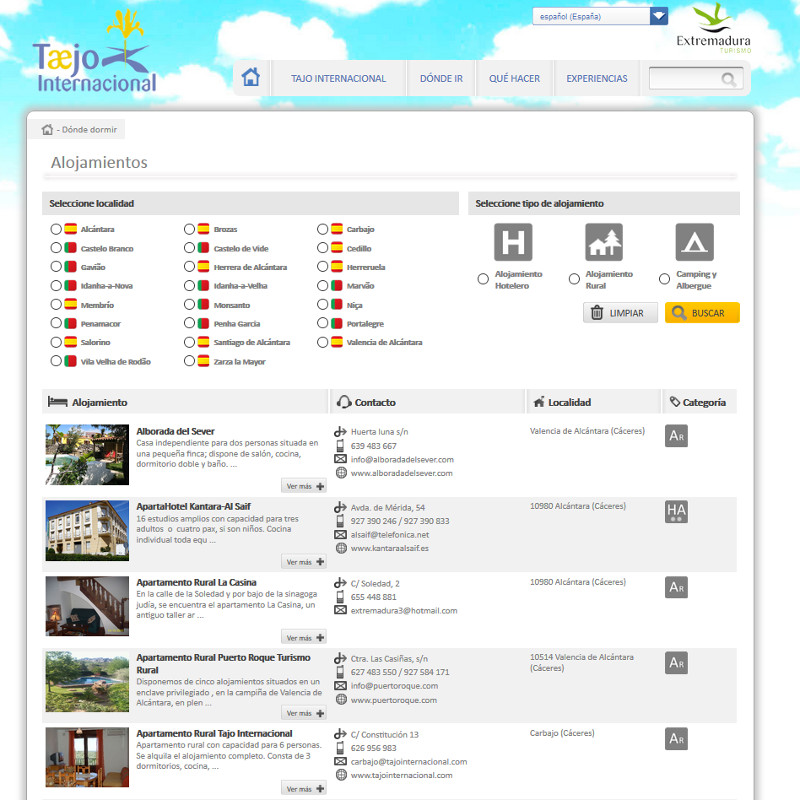Viewport: 800px width, 800px height.
Task: Expand Ver más for Apartamento Rural La Casina
Action: pyautogui.click(x=304, y=637)
